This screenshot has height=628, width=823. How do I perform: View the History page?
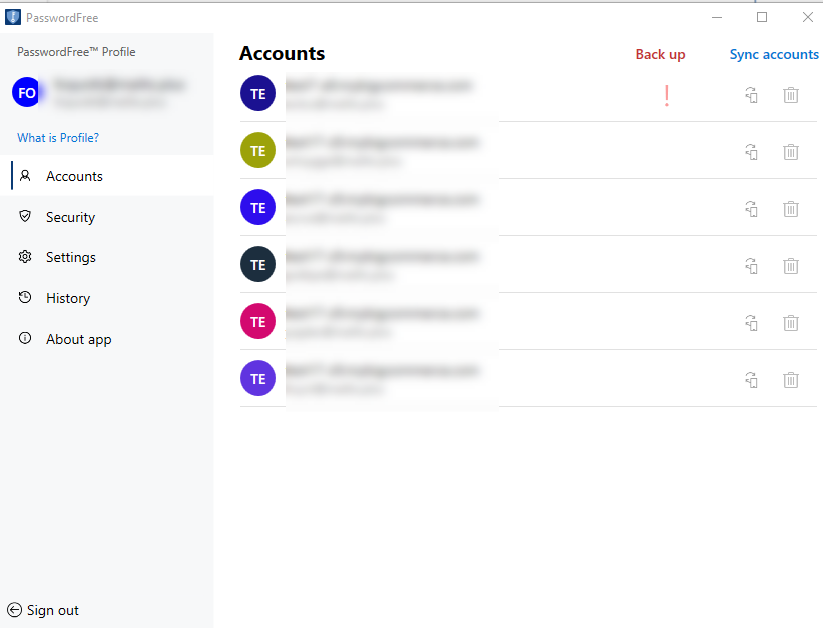point(67,298)
